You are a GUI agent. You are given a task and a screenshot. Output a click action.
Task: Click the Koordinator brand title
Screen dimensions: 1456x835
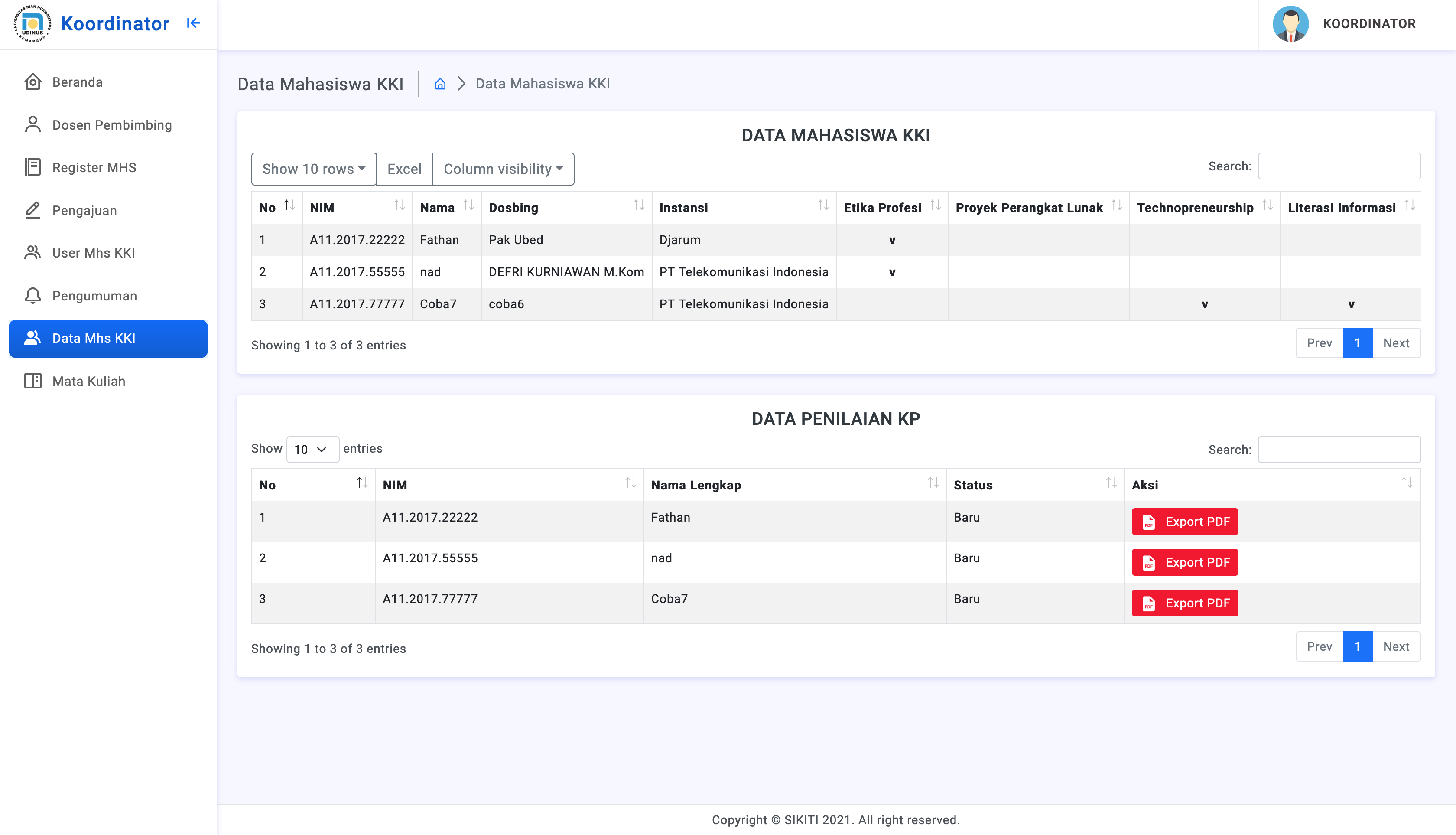pos(115,23)
